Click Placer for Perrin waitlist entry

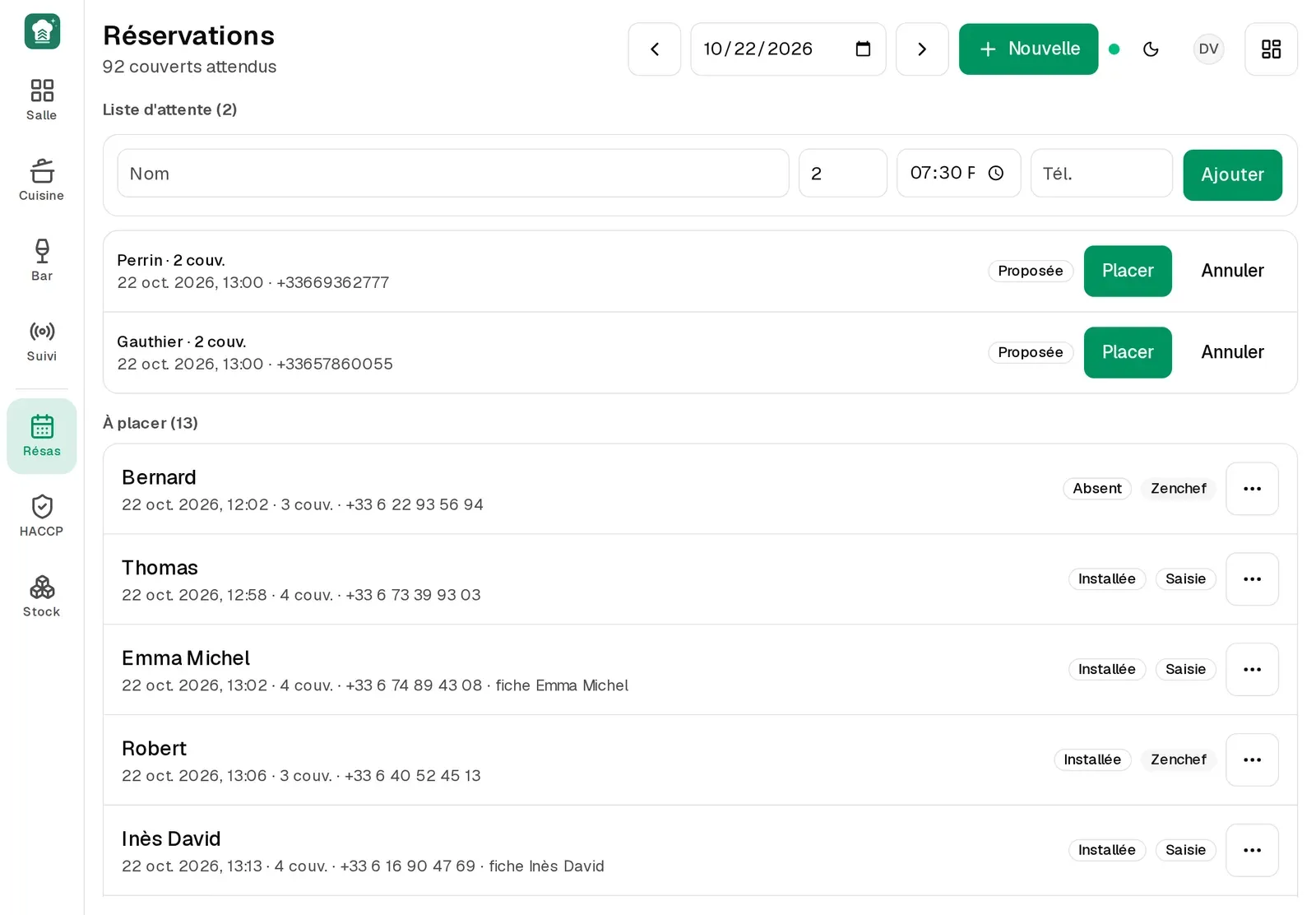(x=1128, y=271)
